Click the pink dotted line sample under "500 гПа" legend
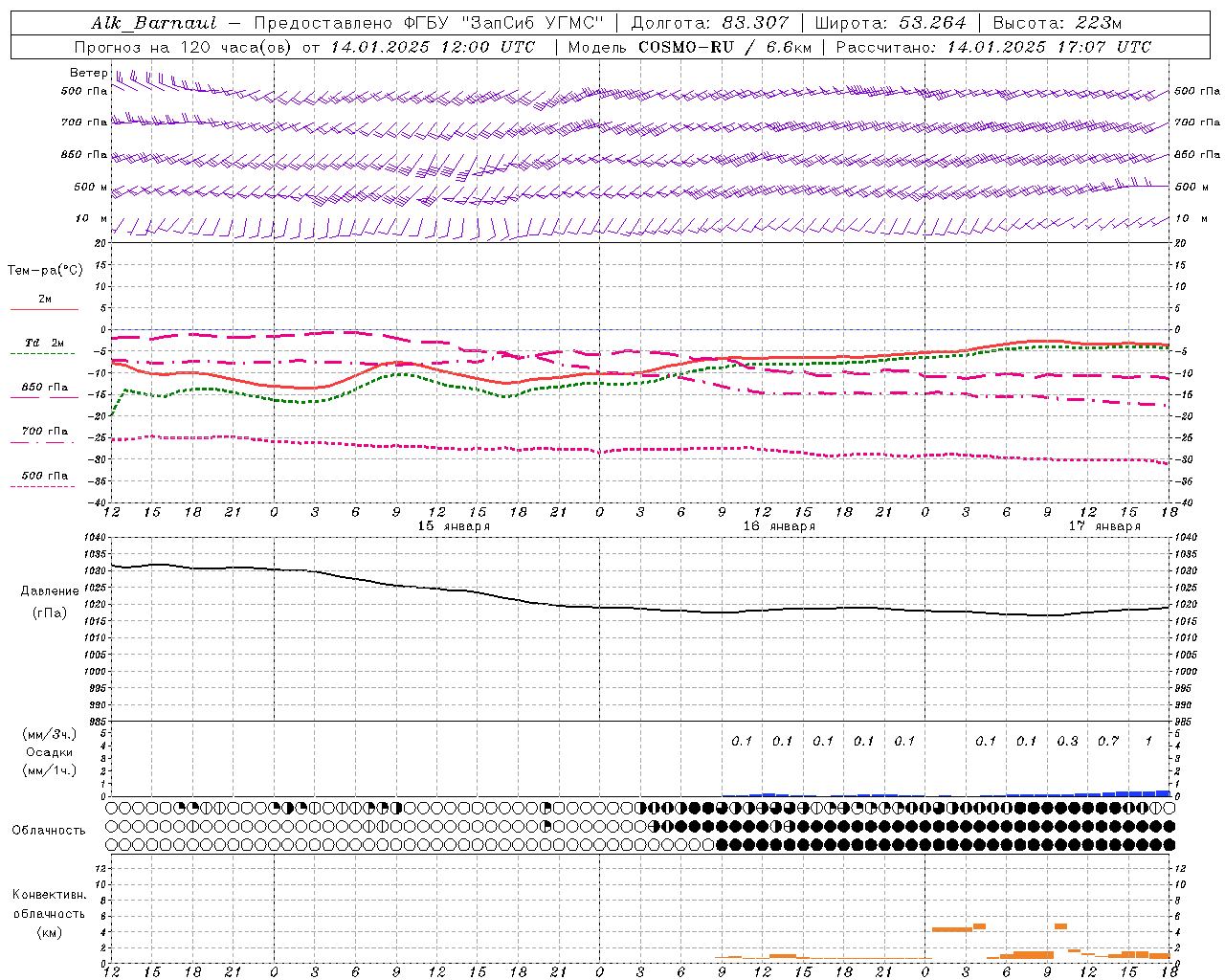This screenshot has width=1225, height=980. coord(43,486)
